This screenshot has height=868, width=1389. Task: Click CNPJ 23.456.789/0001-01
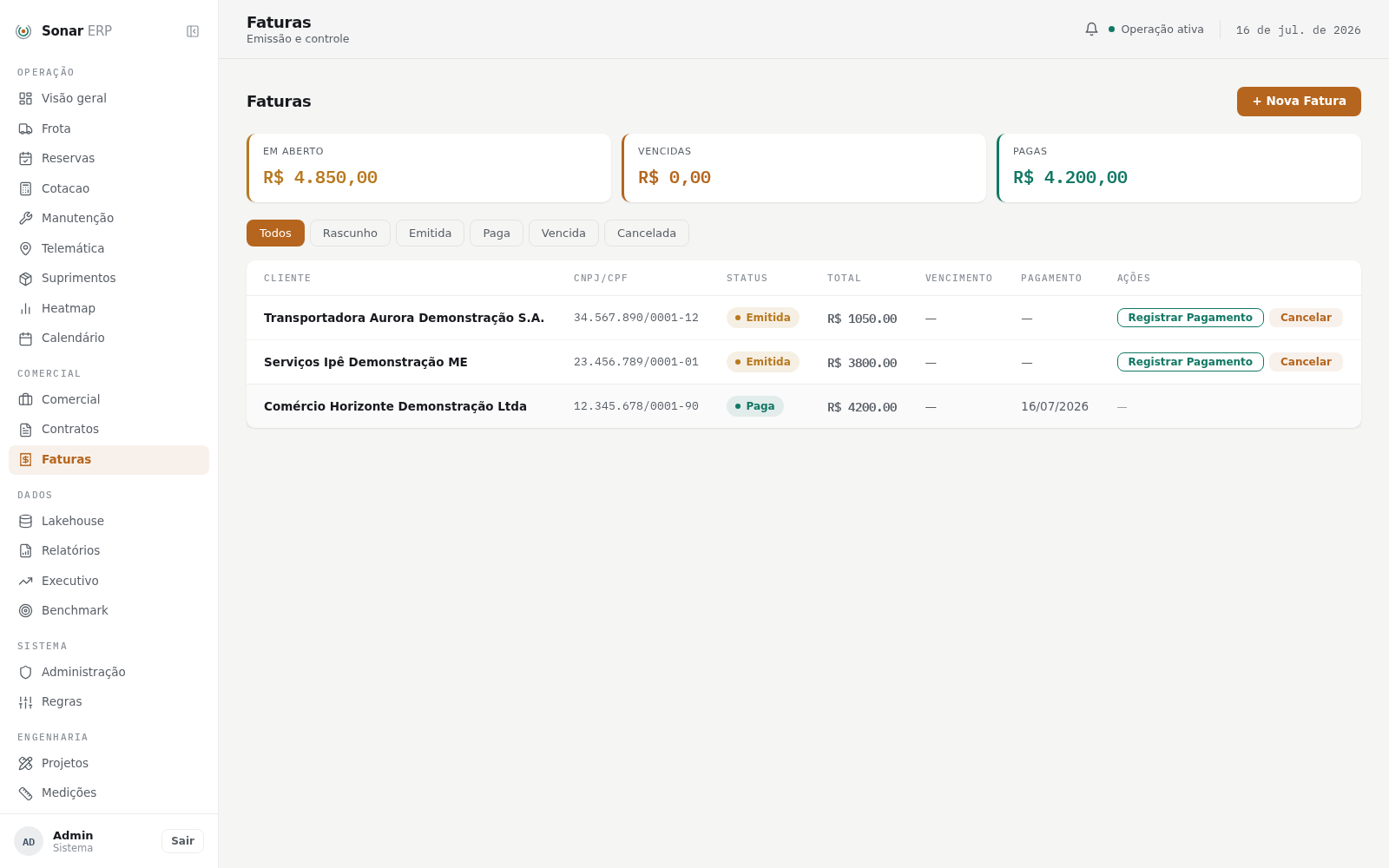(x=636, y=362)
